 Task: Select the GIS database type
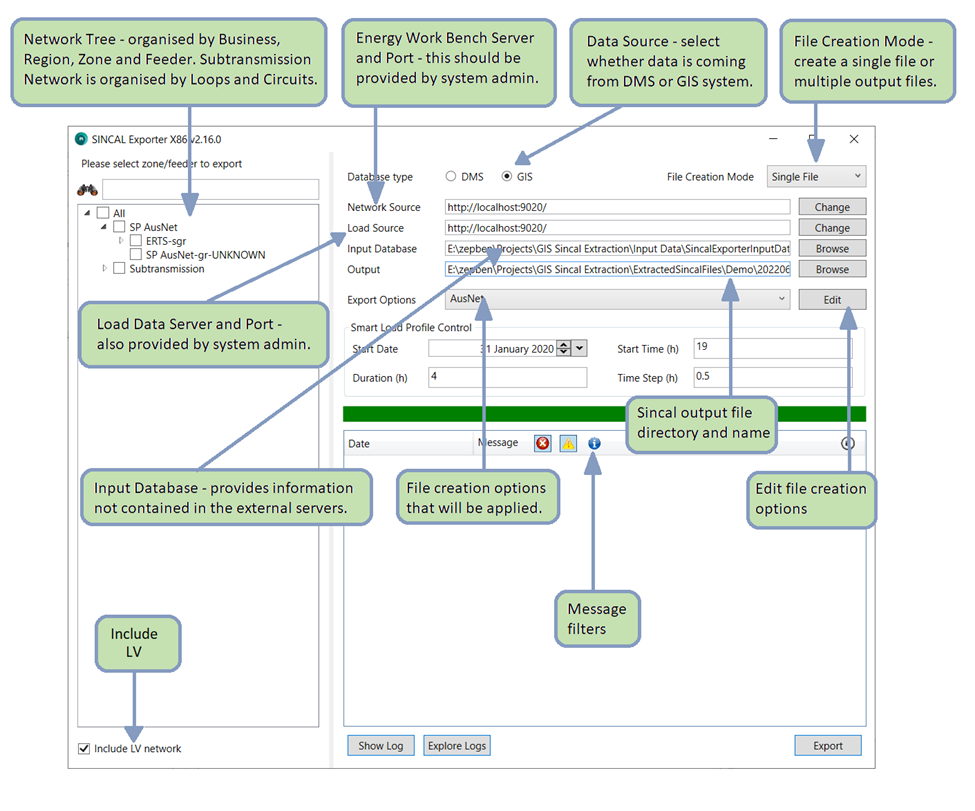[x=507, y=177]
